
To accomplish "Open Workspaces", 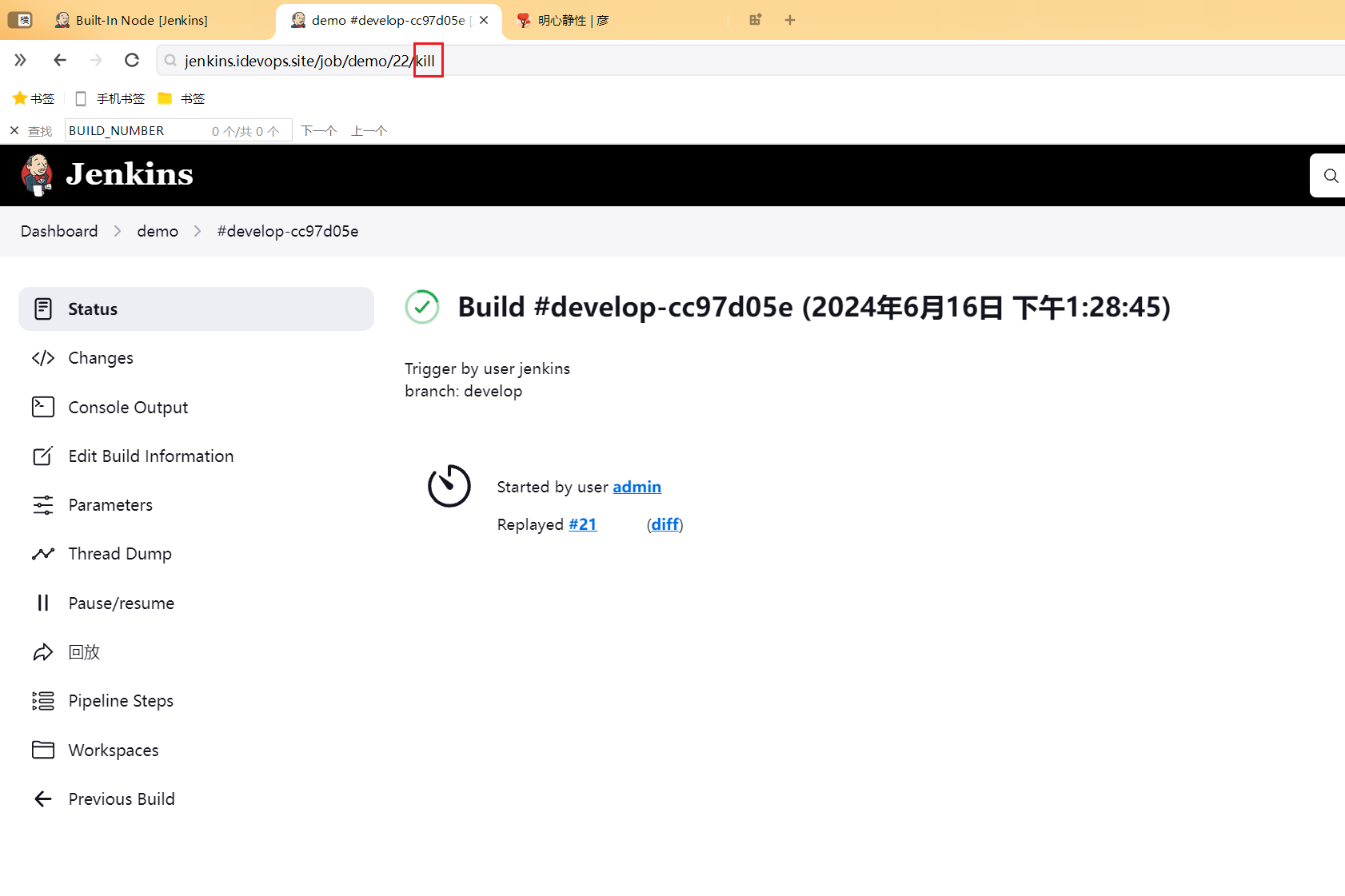I will [196, 750].
